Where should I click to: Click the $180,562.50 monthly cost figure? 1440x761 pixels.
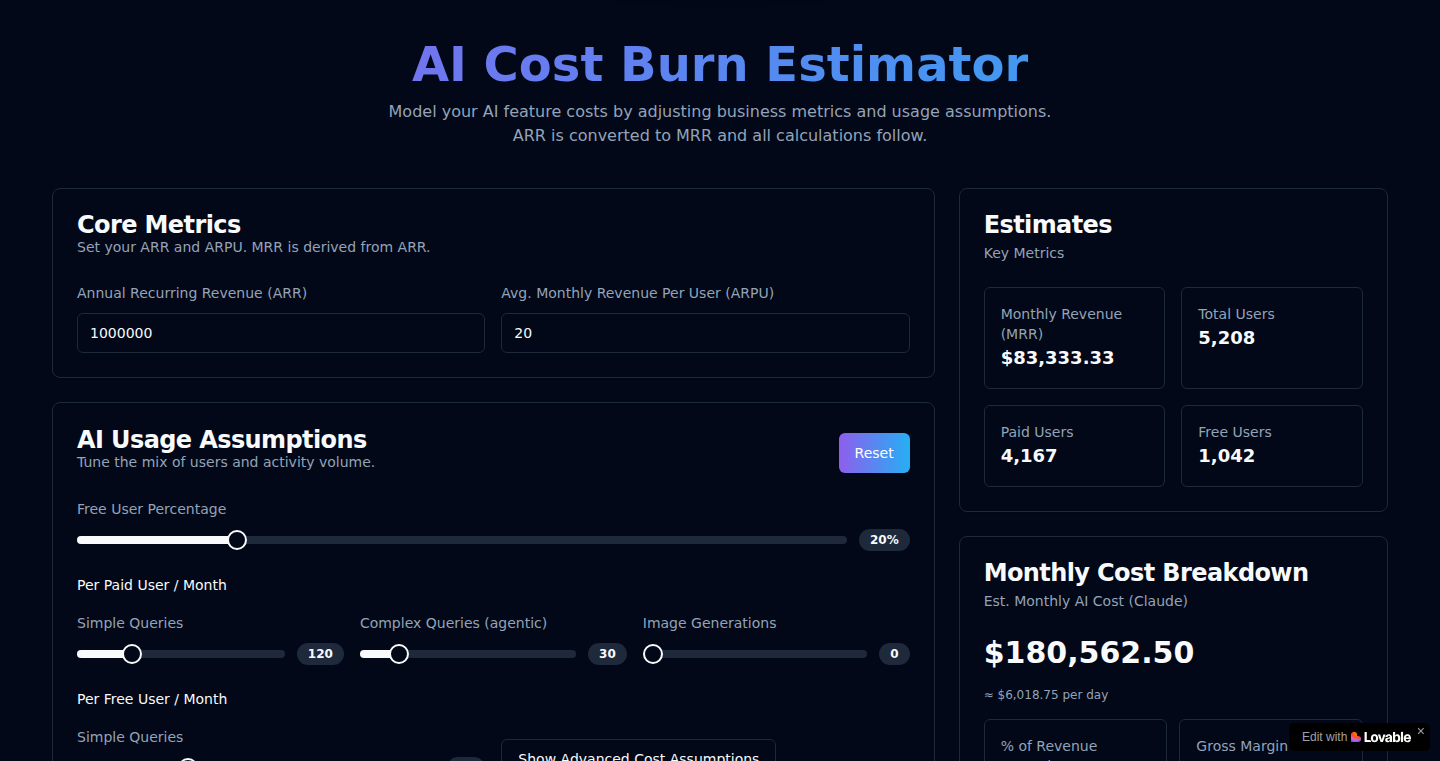pos(1089,653)
